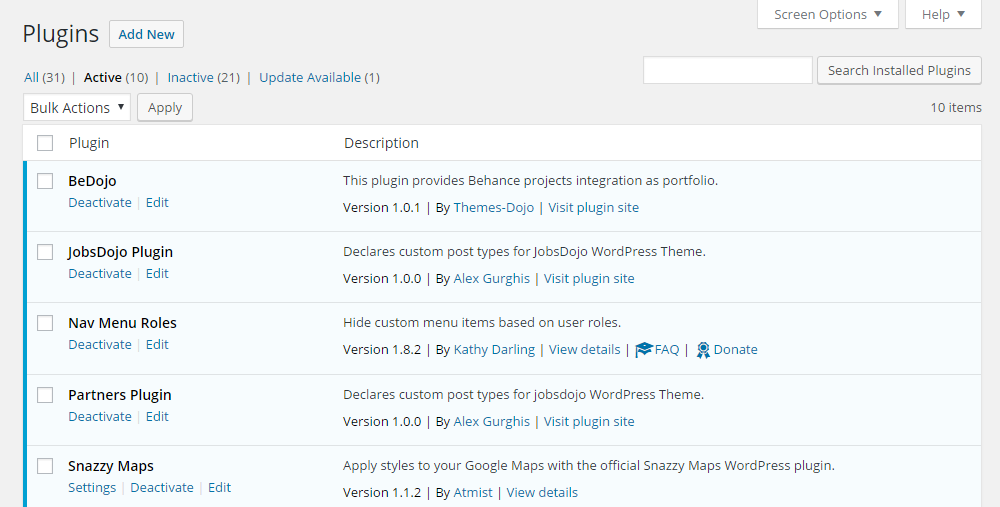Click the FAQ graduation cap icon
Viewport: 1000px width, 507px height.
point(644,350)
